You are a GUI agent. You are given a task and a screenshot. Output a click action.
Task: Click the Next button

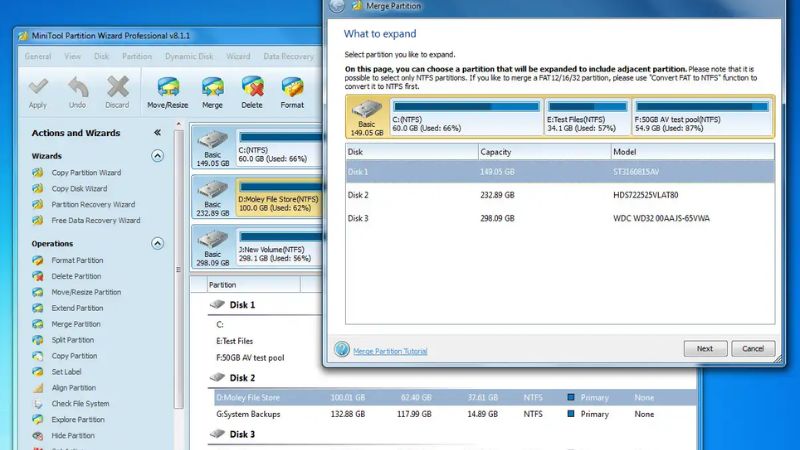pyautogui.click(x=705, y=348)
